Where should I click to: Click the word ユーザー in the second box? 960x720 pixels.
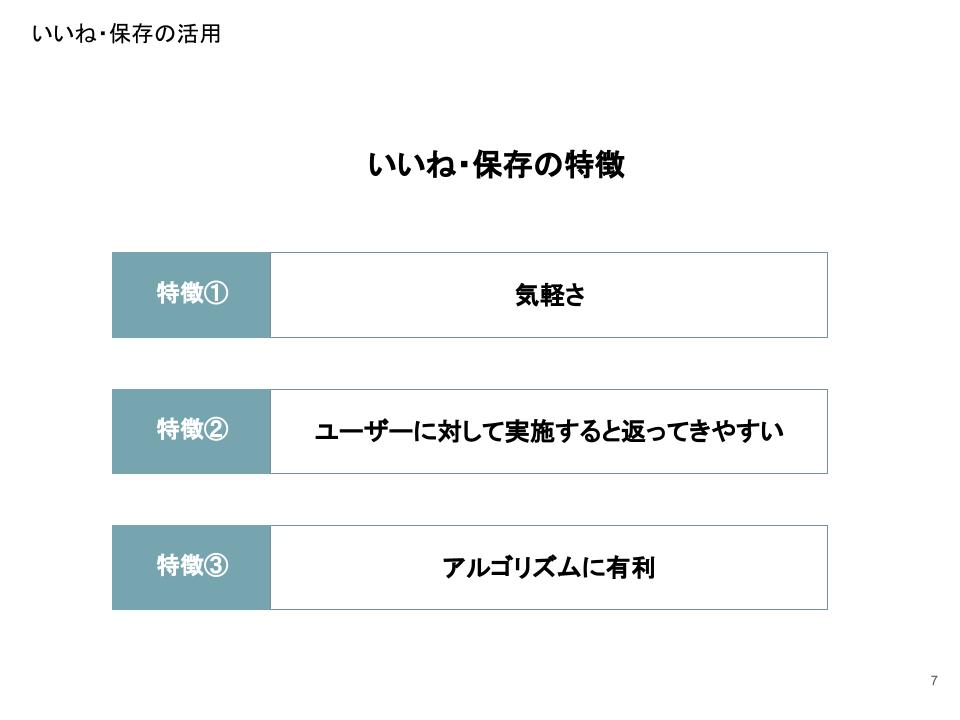(x=361, y=432)
